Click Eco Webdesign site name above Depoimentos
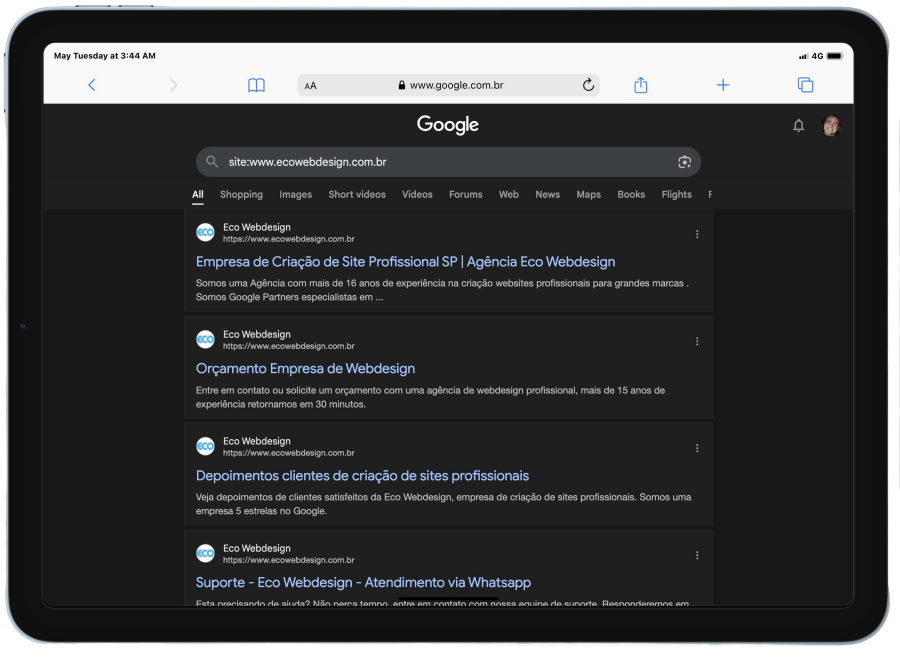 [257, 441]
